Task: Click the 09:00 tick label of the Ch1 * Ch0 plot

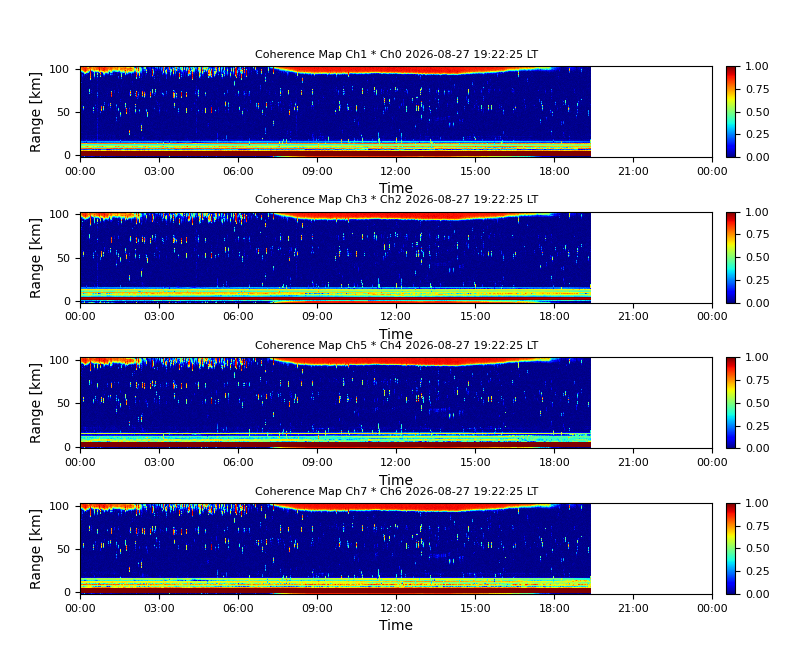Action: coord(317,171)
